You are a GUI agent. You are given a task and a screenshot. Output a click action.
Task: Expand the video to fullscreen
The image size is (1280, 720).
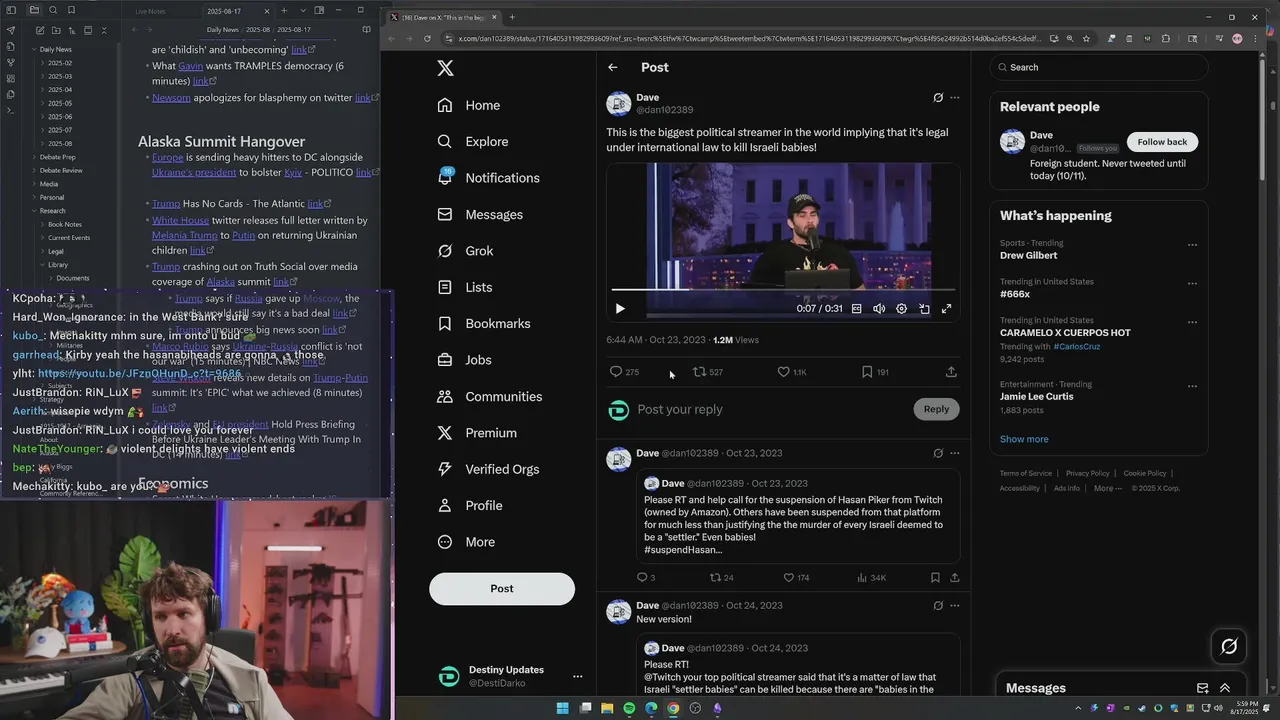click(946, 309)
